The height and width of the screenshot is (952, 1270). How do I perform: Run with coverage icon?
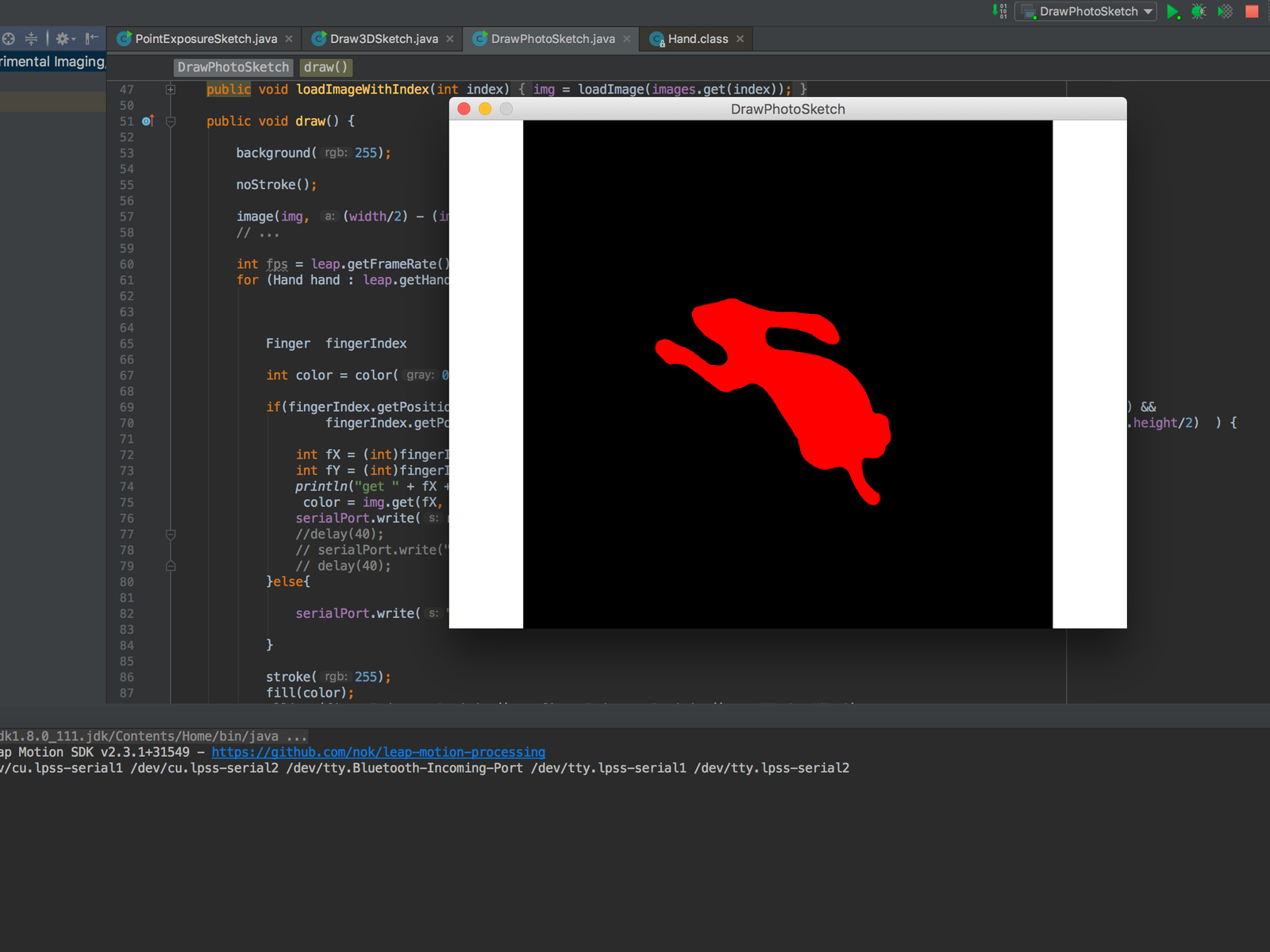pyautogui.click(x=1226, y=11)
